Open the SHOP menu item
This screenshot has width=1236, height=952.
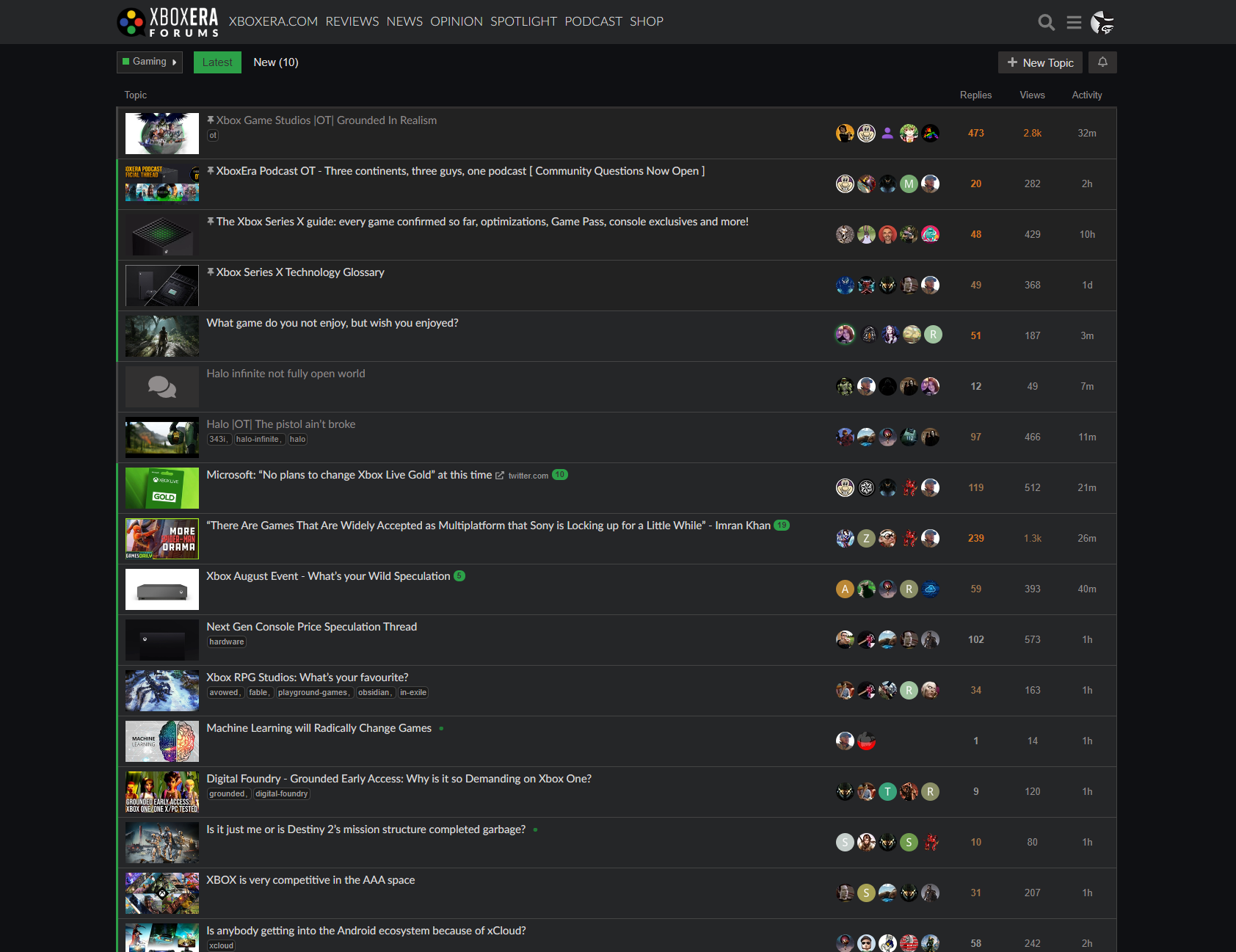pos(647,22)
